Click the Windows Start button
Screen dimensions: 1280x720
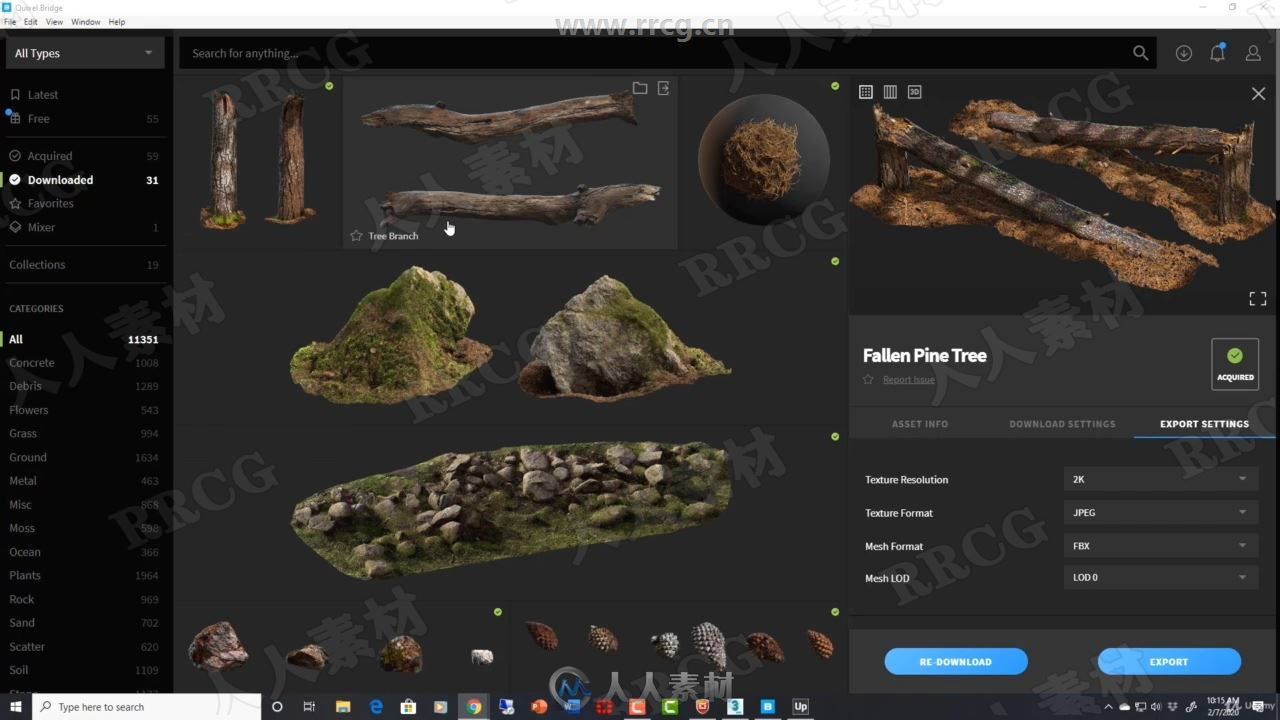(x=16, y=706)
